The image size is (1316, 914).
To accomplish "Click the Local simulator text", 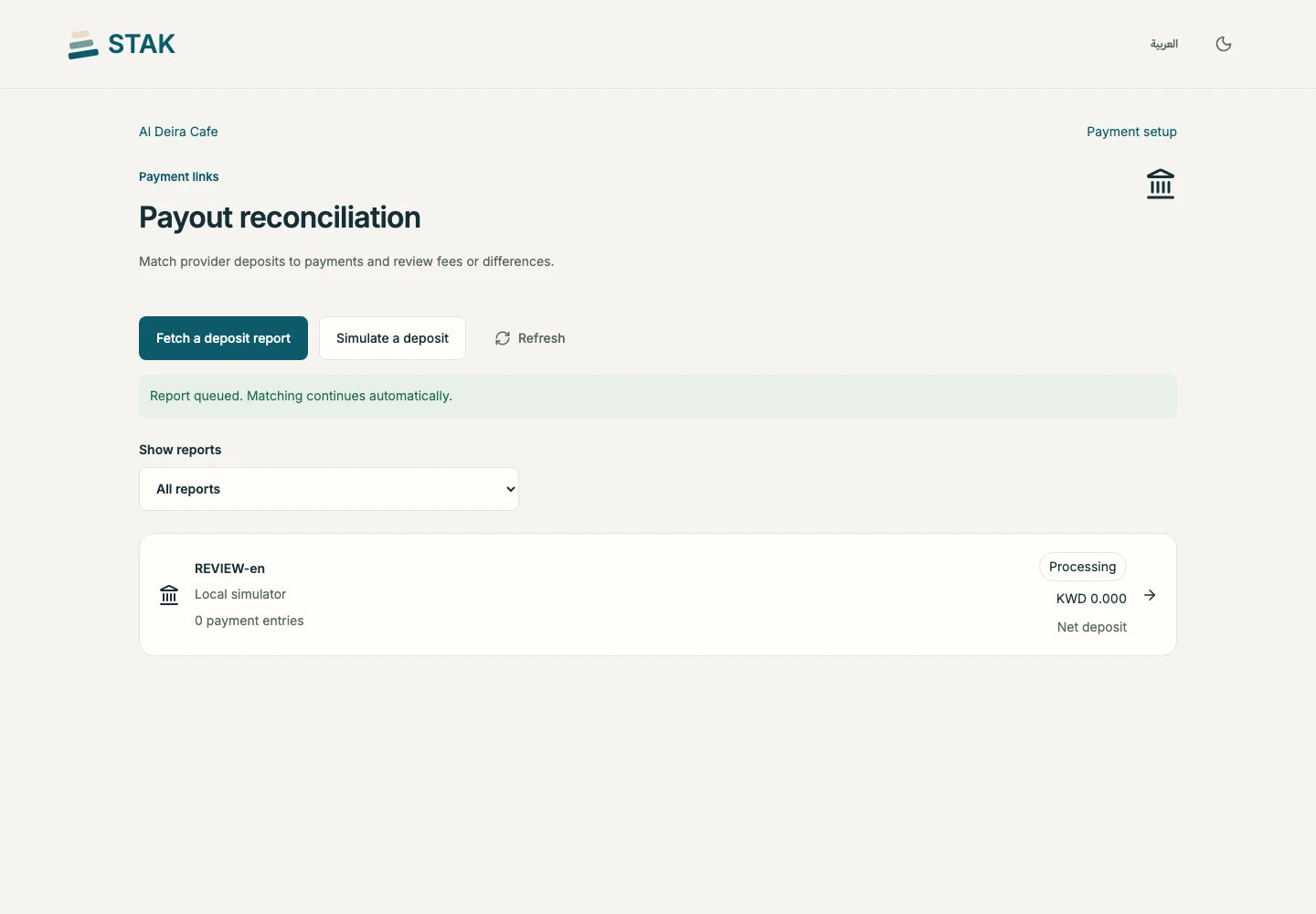I will pyautogui.click(x=240, y=594).
